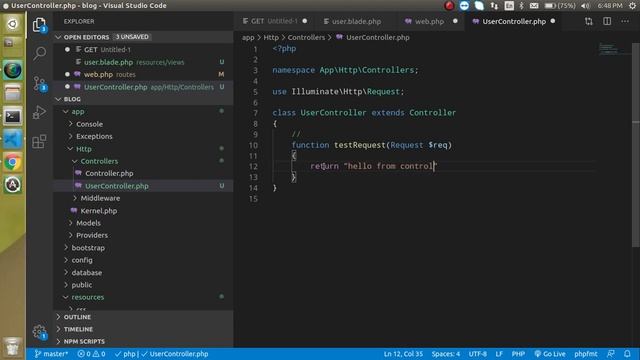Screen dimensions: 640x360
Task: Open the Software Updater dock icon
Action: 13,185
